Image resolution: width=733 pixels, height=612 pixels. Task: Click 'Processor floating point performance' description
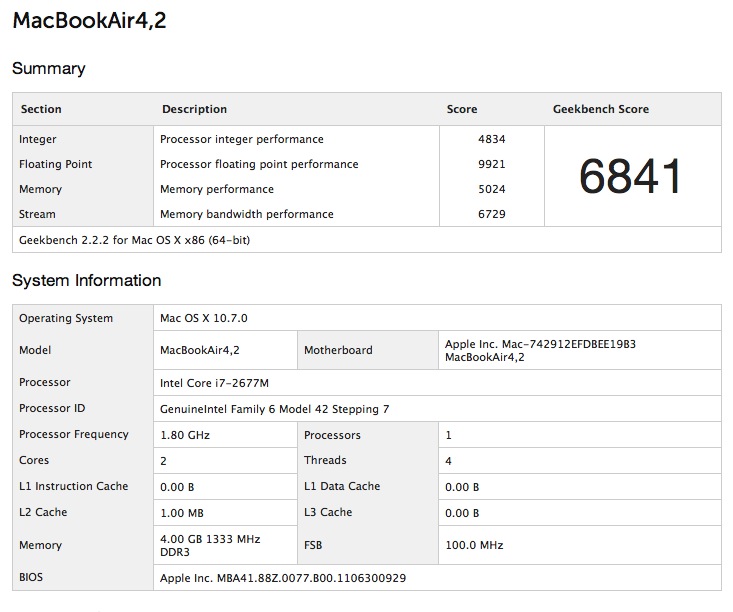(259, 164)
